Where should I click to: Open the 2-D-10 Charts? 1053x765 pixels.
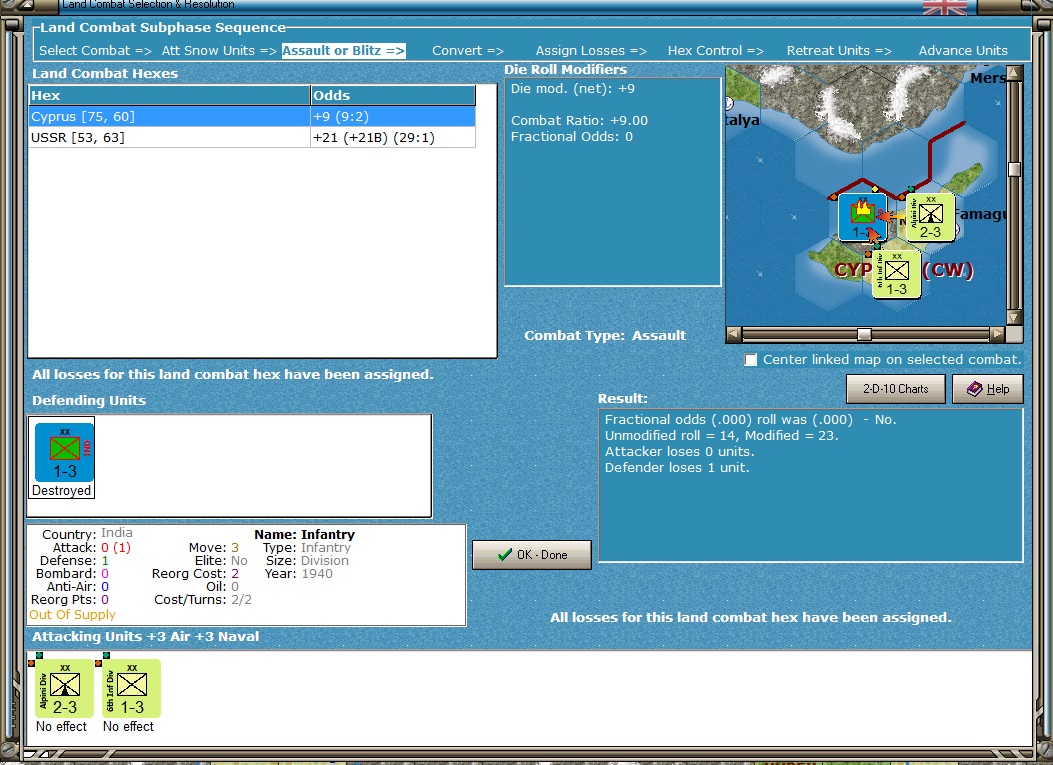coord(895,389)
